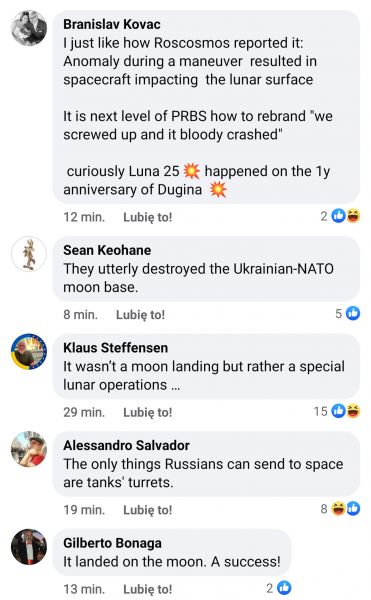The width and height of the screenshot is (371, 600).
Task: Click the haha reaction icon on Klaus Steffensen's comment
Action: pos(353,411)
